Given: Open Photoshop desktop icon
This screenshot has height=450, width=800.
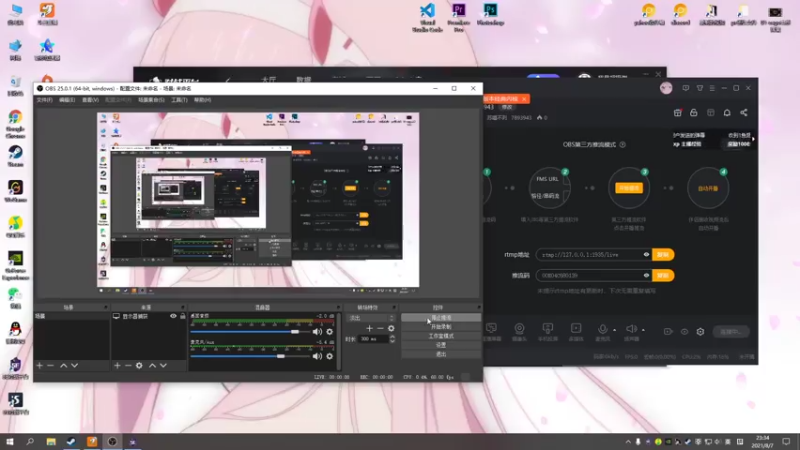Looking at the screenshot, I should point(490,14).
